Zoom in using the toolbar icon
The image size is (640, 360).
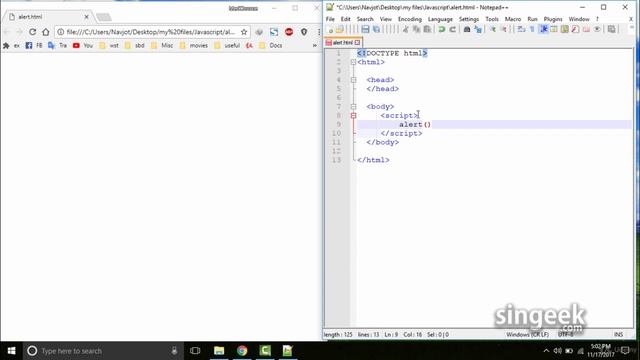(493, 29)
